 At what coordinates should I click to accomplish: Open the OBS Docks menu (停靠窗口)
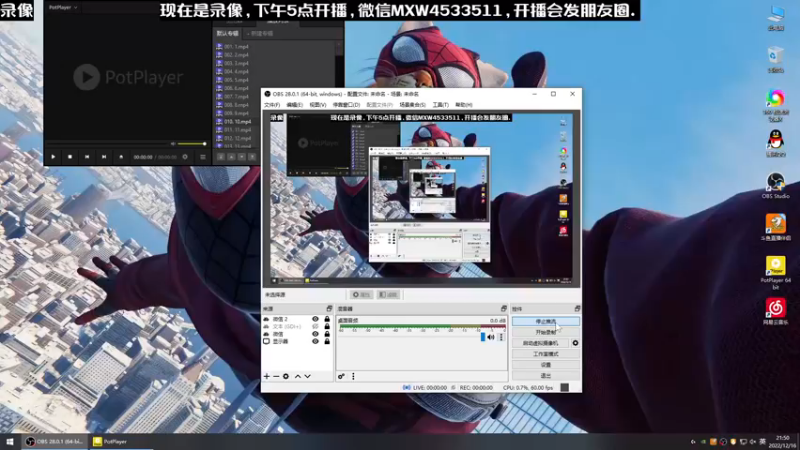point(346,105)
